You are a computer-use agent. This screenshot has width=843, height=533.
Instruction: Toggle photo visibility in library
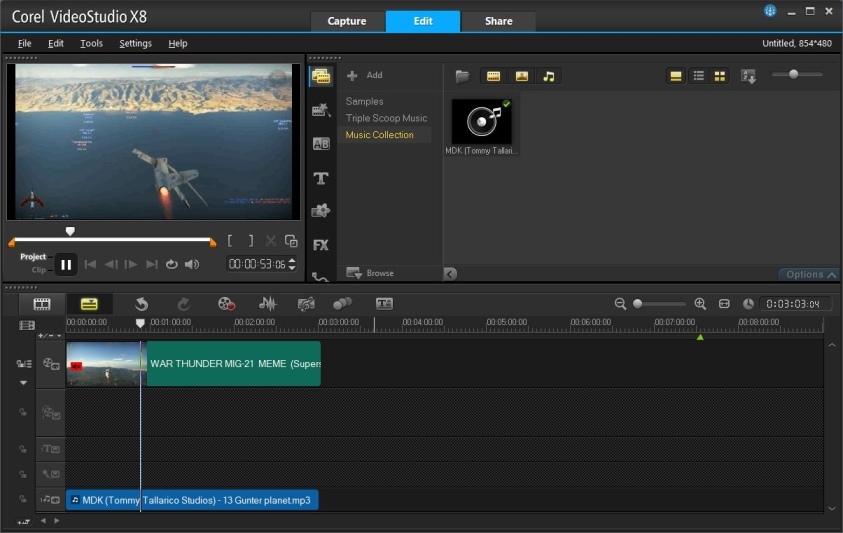(x=521, y=76)
